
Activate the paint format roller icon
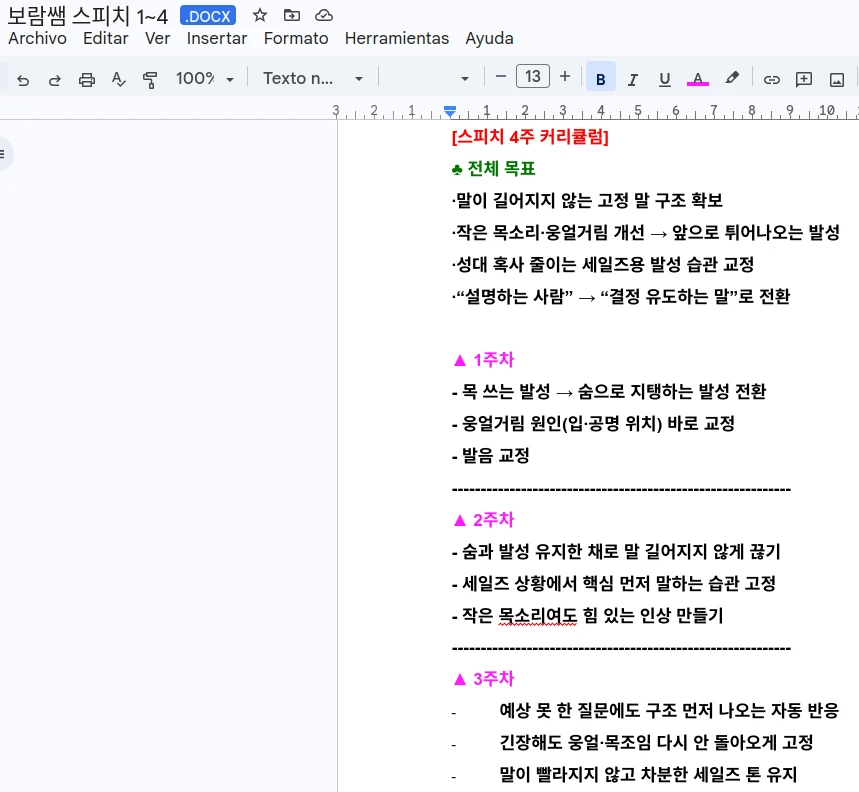[x=150, y=80]
